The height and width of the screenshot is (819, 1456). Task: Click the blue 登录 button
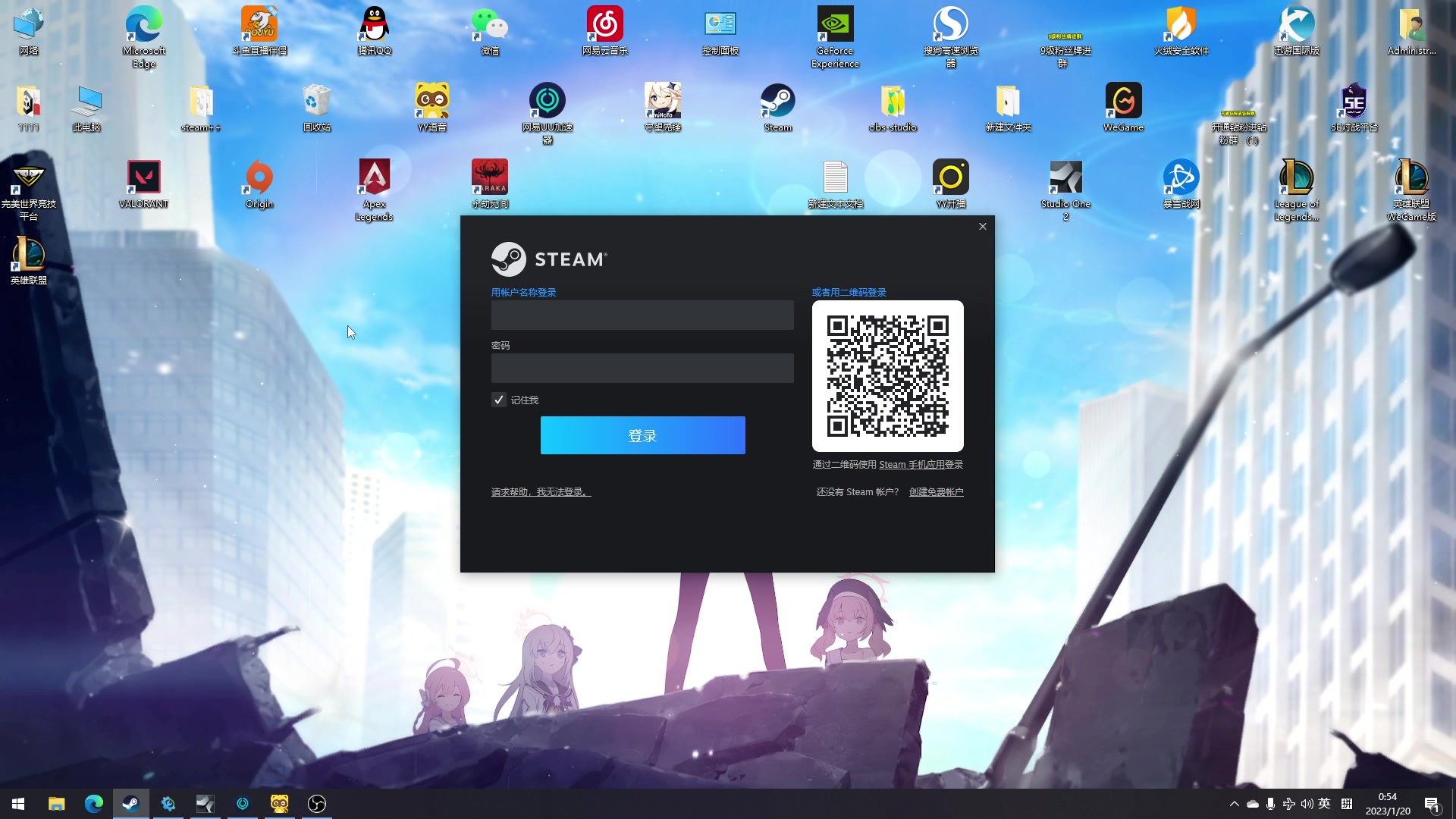642,435
